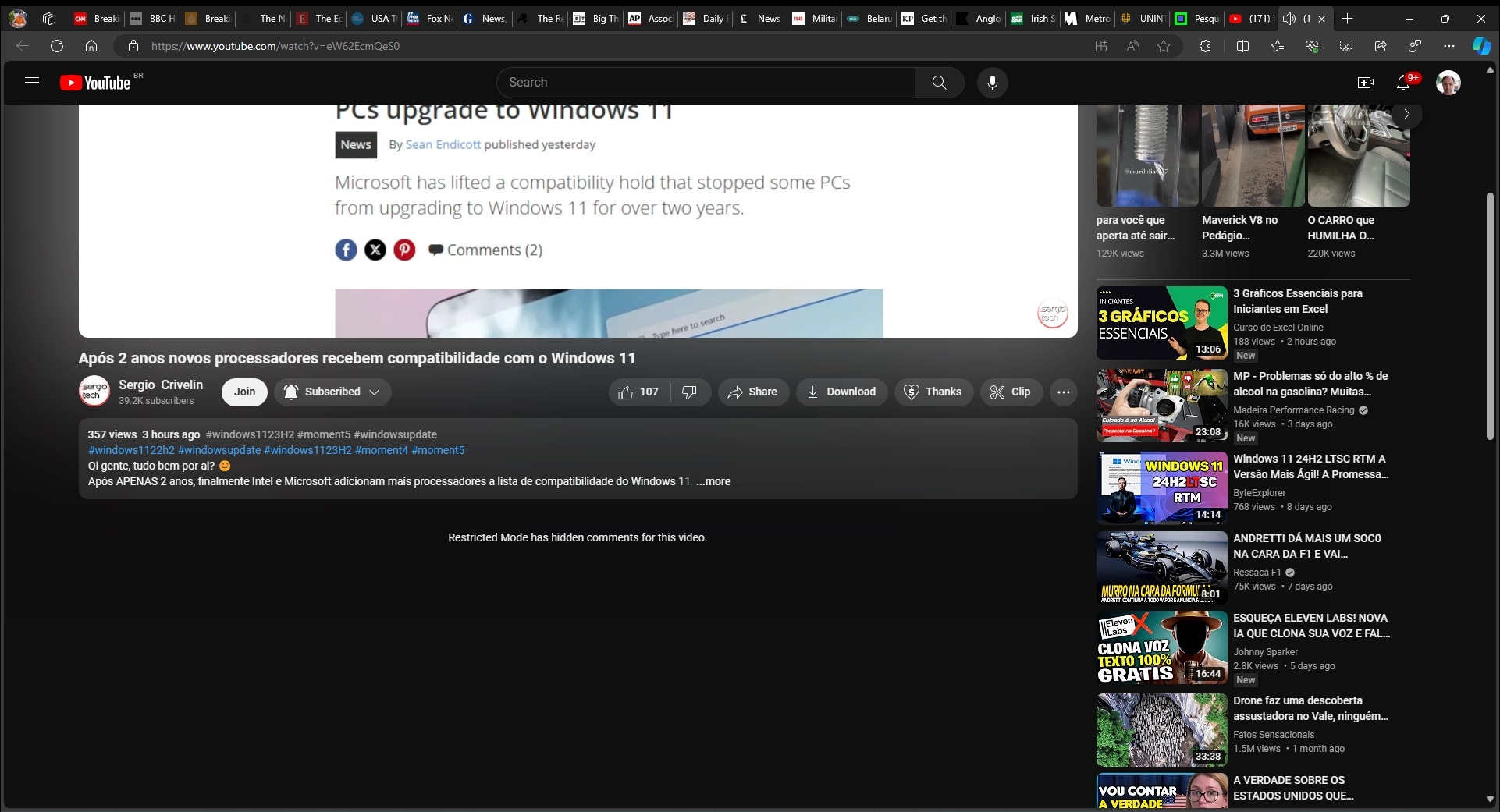This screenshot has height=812, width=1500.
Task: Click the Facebook share icon in video
Action: click(346, 250)
